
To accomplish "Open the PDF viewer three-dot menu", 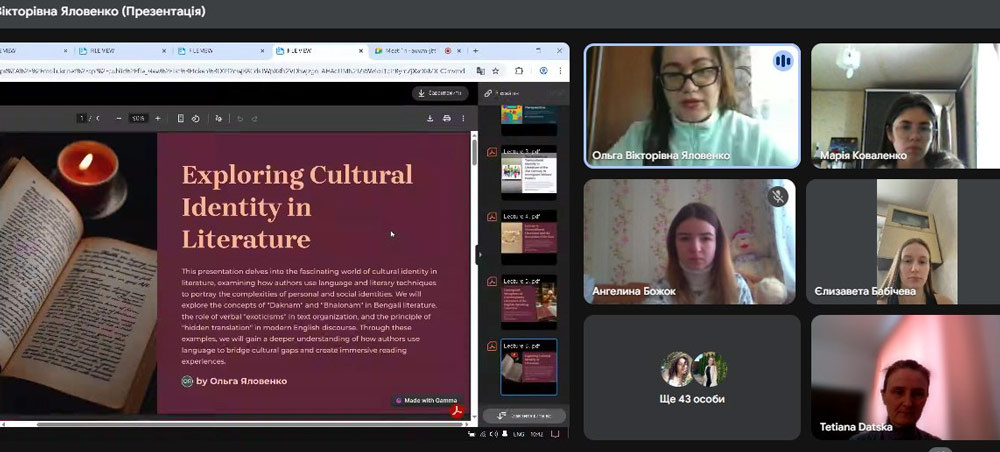I will (462, 118).
